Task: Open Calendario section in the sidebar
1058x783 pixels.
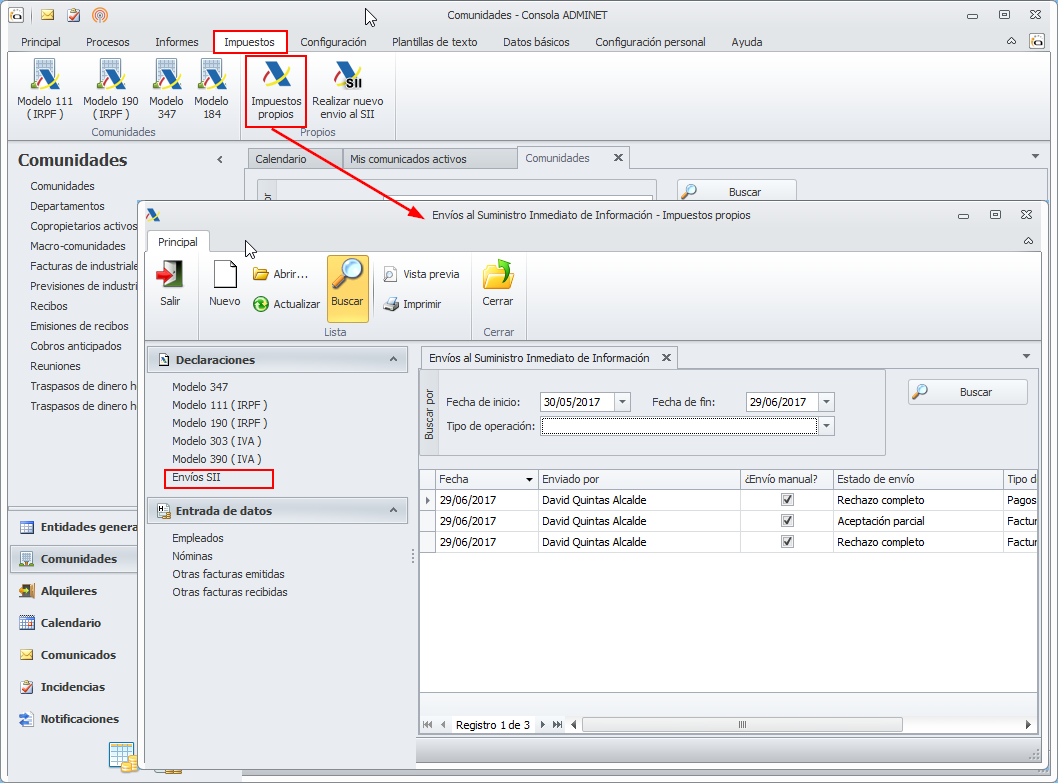Action: click(70, 623)
